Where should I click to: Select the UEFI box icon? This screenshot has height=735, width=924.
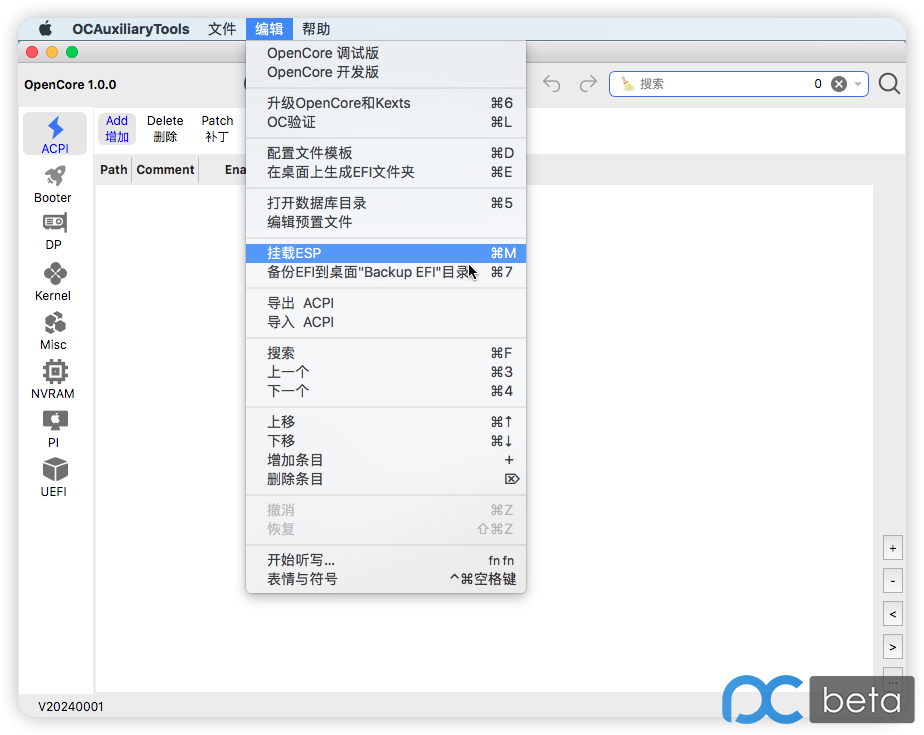54,470
